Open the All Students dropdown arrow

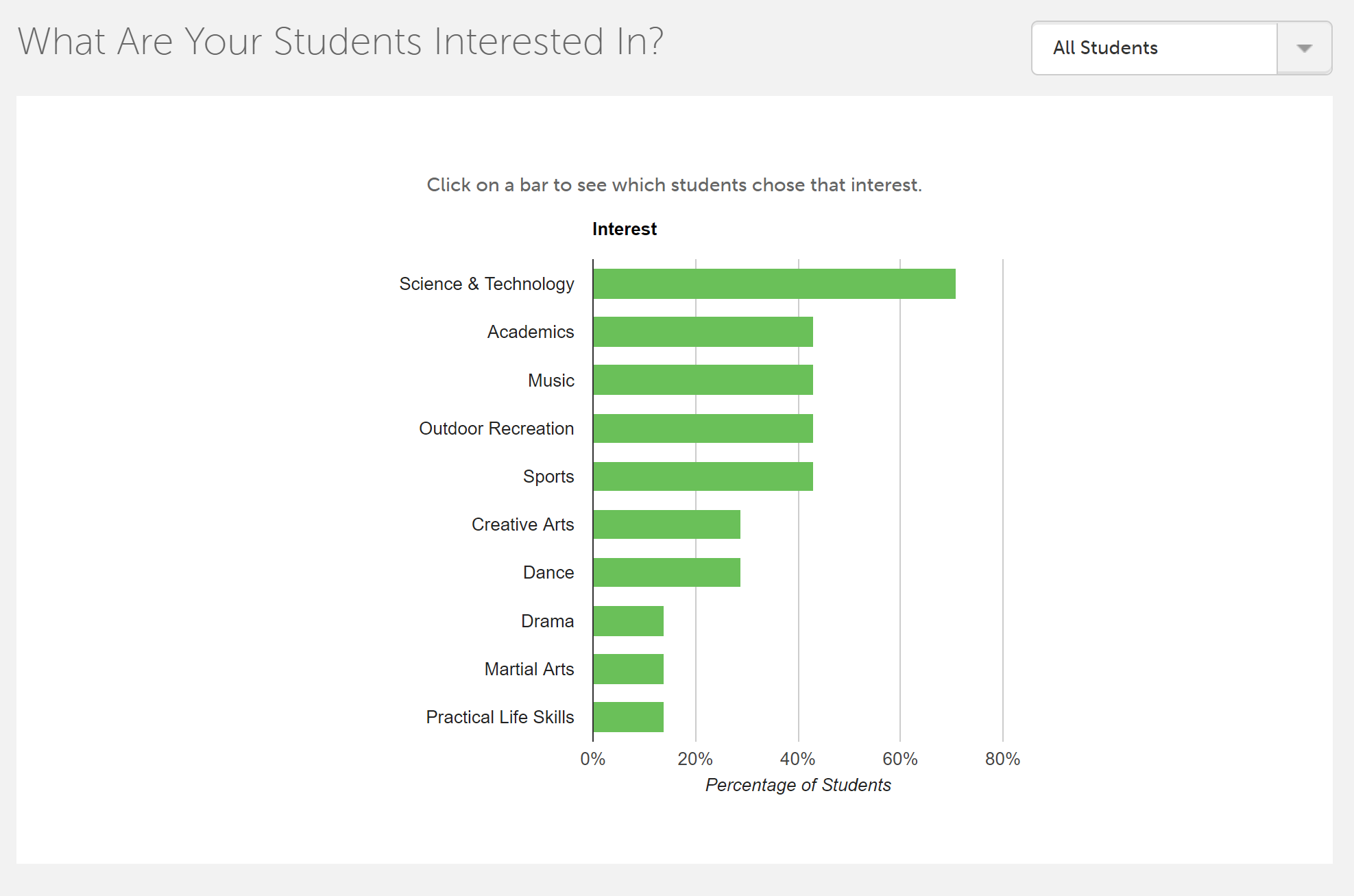(x=1304, y=48)
